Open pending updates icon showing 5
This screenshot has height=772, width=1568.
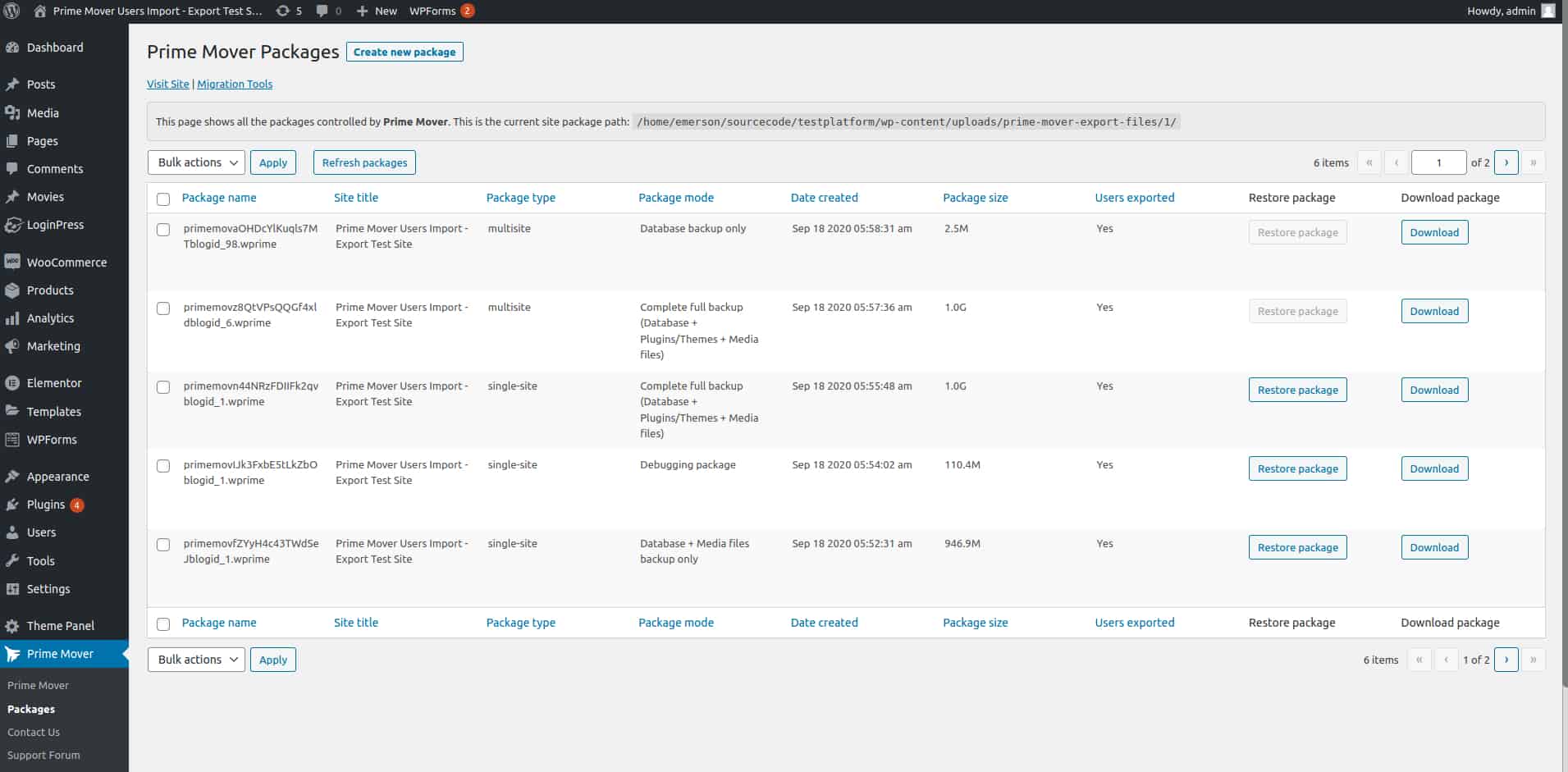coord(282,11)
